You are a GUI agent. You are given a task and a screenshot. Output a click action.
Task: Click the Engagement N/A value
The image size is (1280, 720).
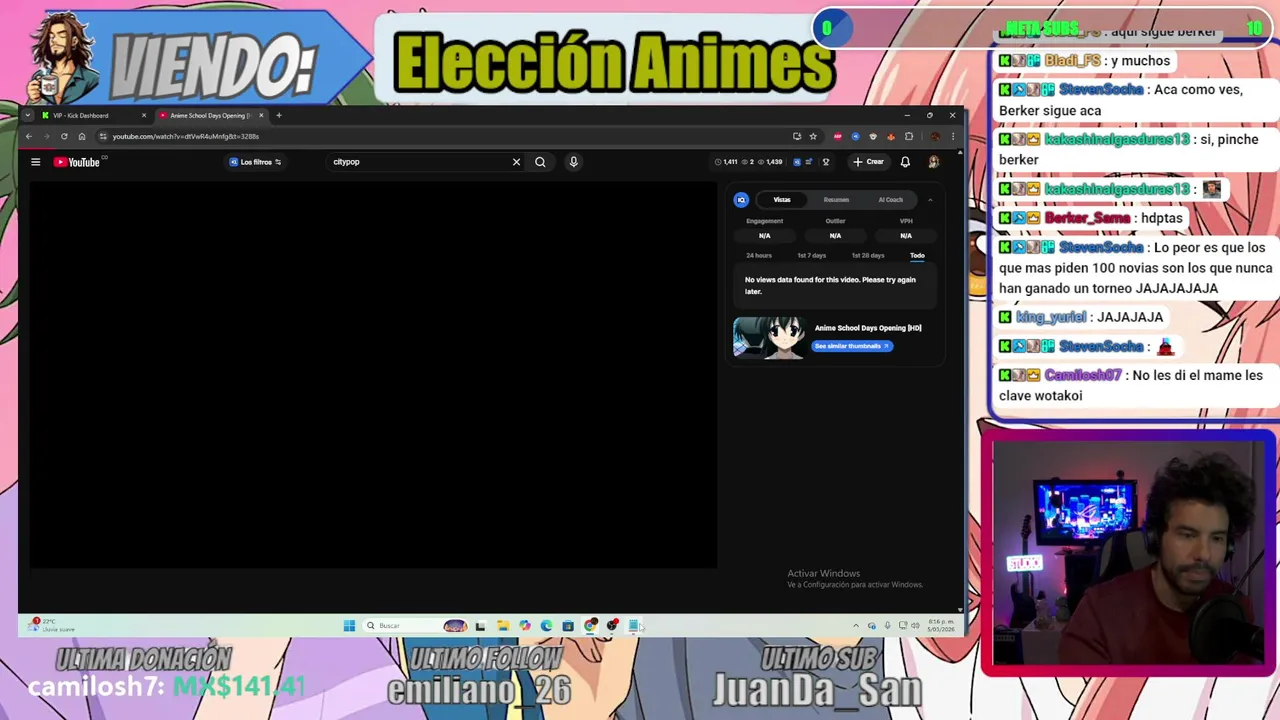(x=764, y=236)
